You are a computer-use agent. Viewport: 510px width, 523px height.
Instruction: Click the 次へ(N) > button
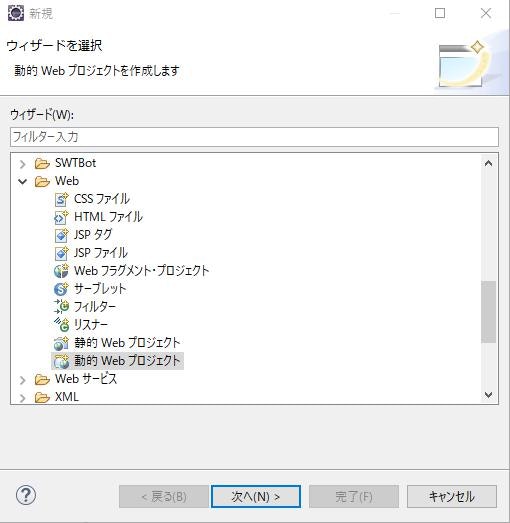point(256,497)
